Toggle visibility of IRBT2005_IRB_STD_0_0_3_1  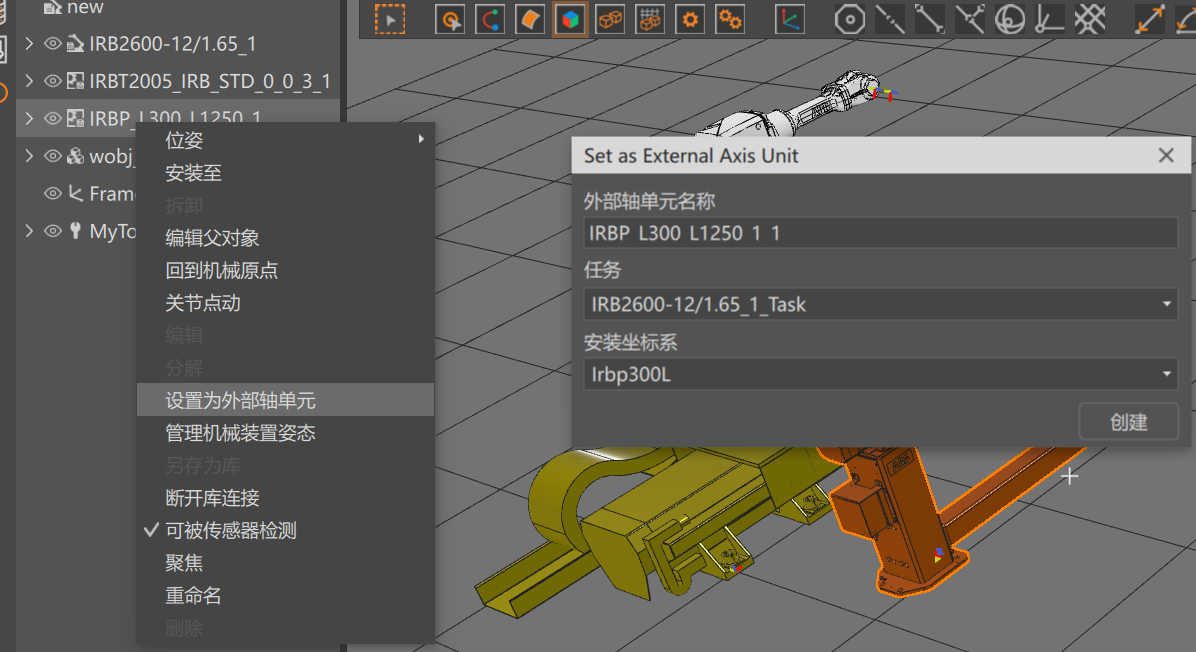(52, 81)
